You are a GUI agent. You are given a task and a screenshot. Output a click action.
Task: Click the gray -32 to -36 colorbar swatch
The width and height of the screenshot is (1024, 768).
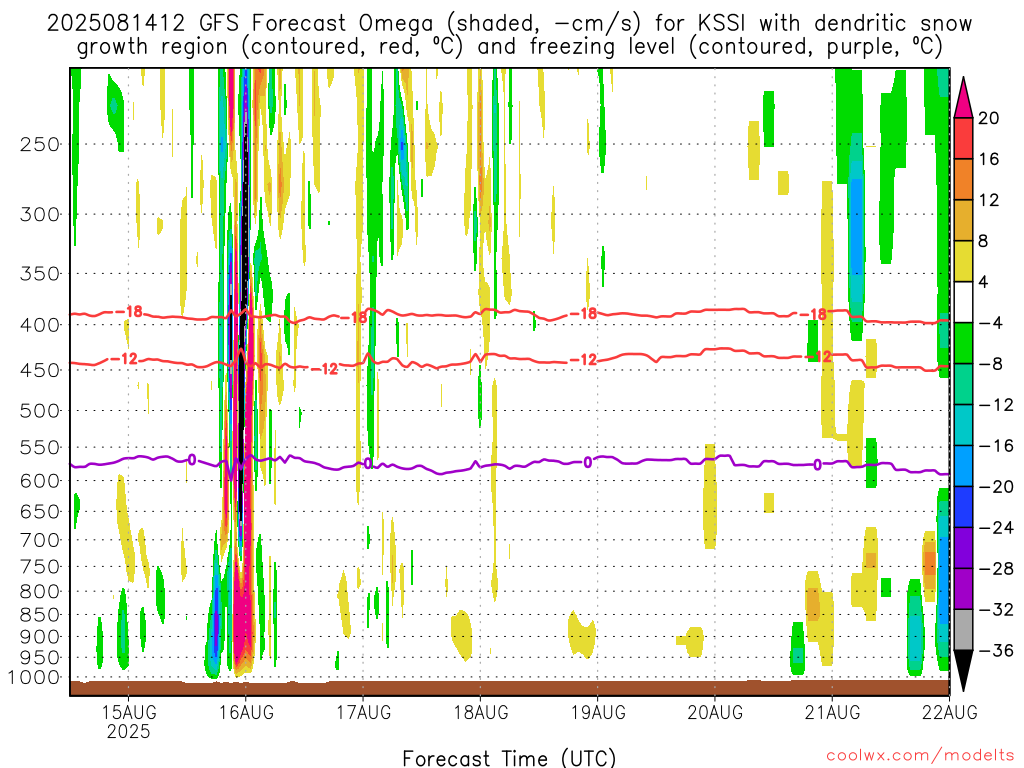coord(963,630)
